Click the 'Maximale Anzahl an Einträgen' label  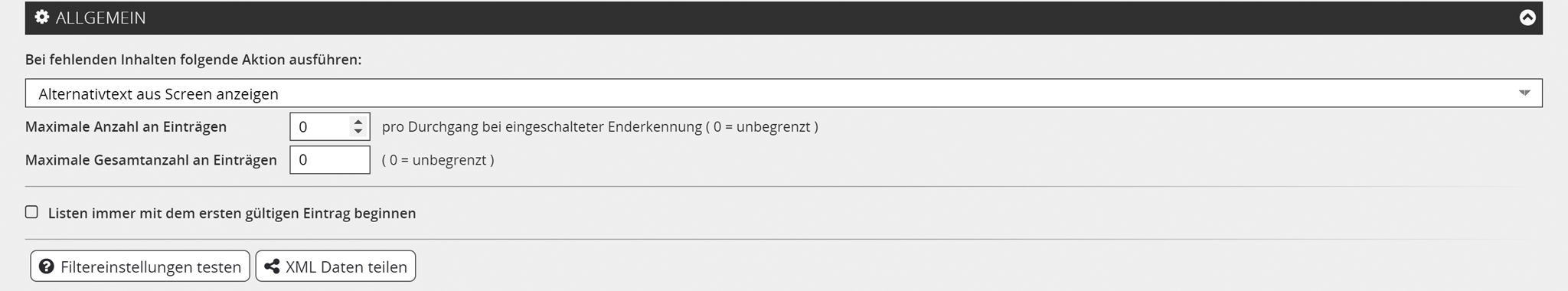click(126, 127)
